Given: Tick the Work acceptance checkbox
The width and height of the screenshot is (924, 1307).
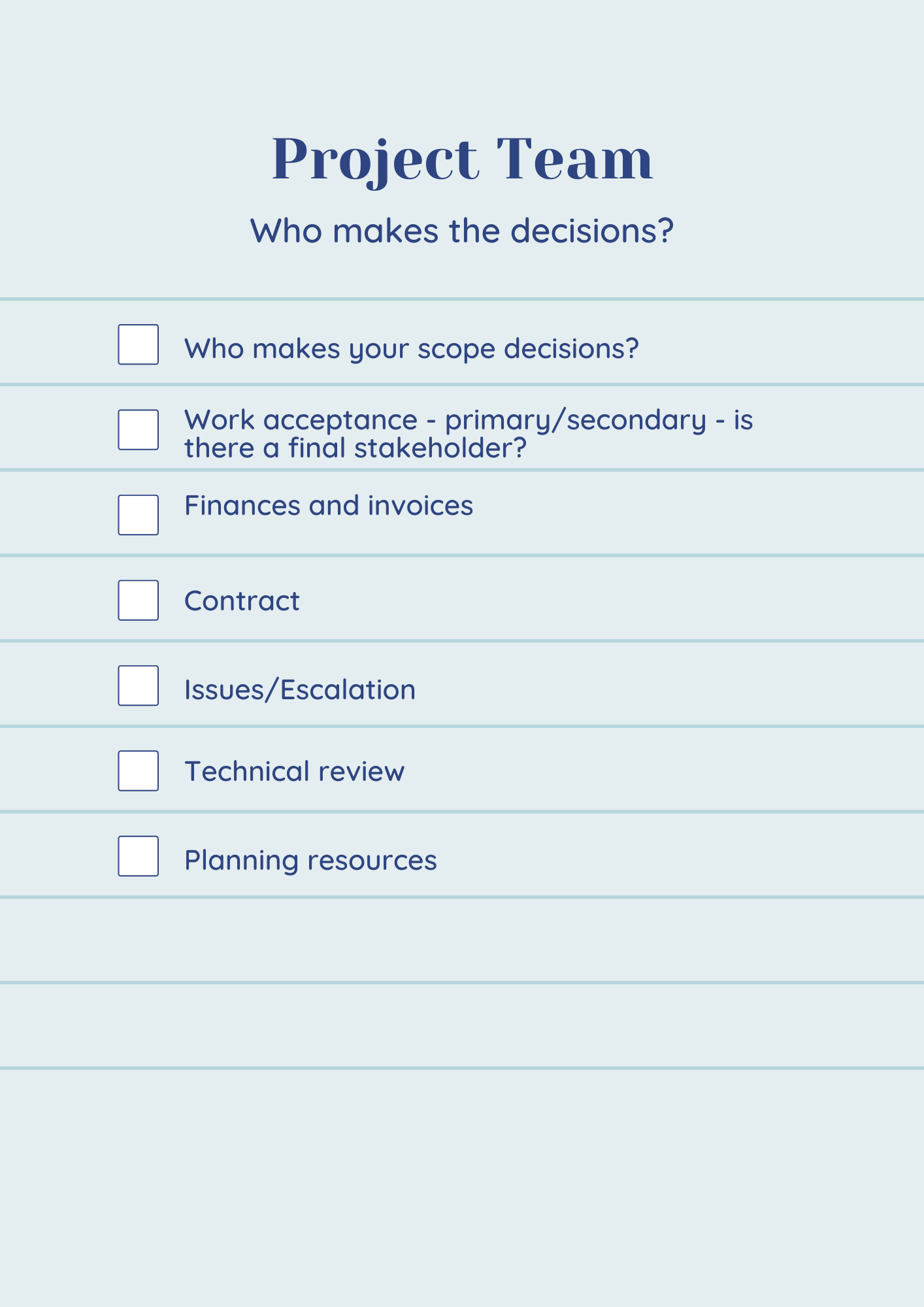Looking at the screenshot, I should tap(138, 429).
